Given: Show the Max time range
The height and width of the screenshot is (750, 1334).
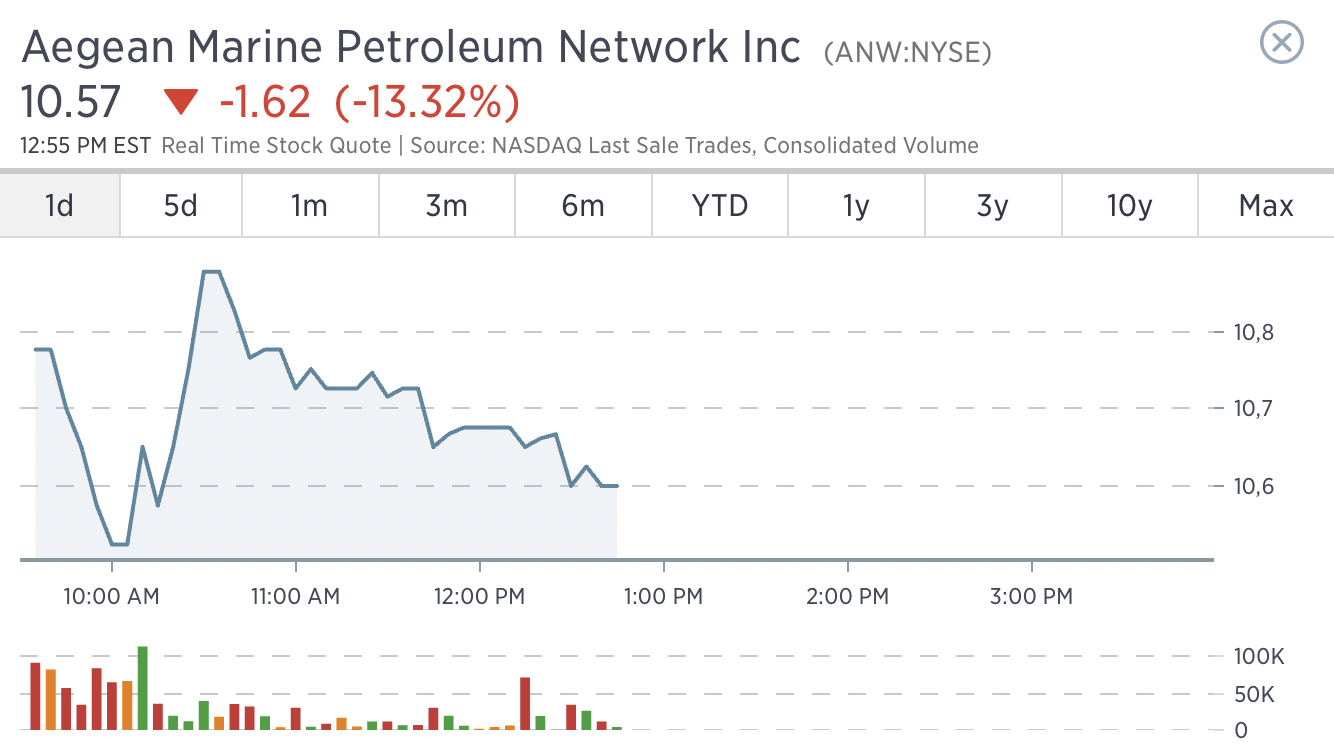Looking at the screenshot, I should tap(1266, 205).
